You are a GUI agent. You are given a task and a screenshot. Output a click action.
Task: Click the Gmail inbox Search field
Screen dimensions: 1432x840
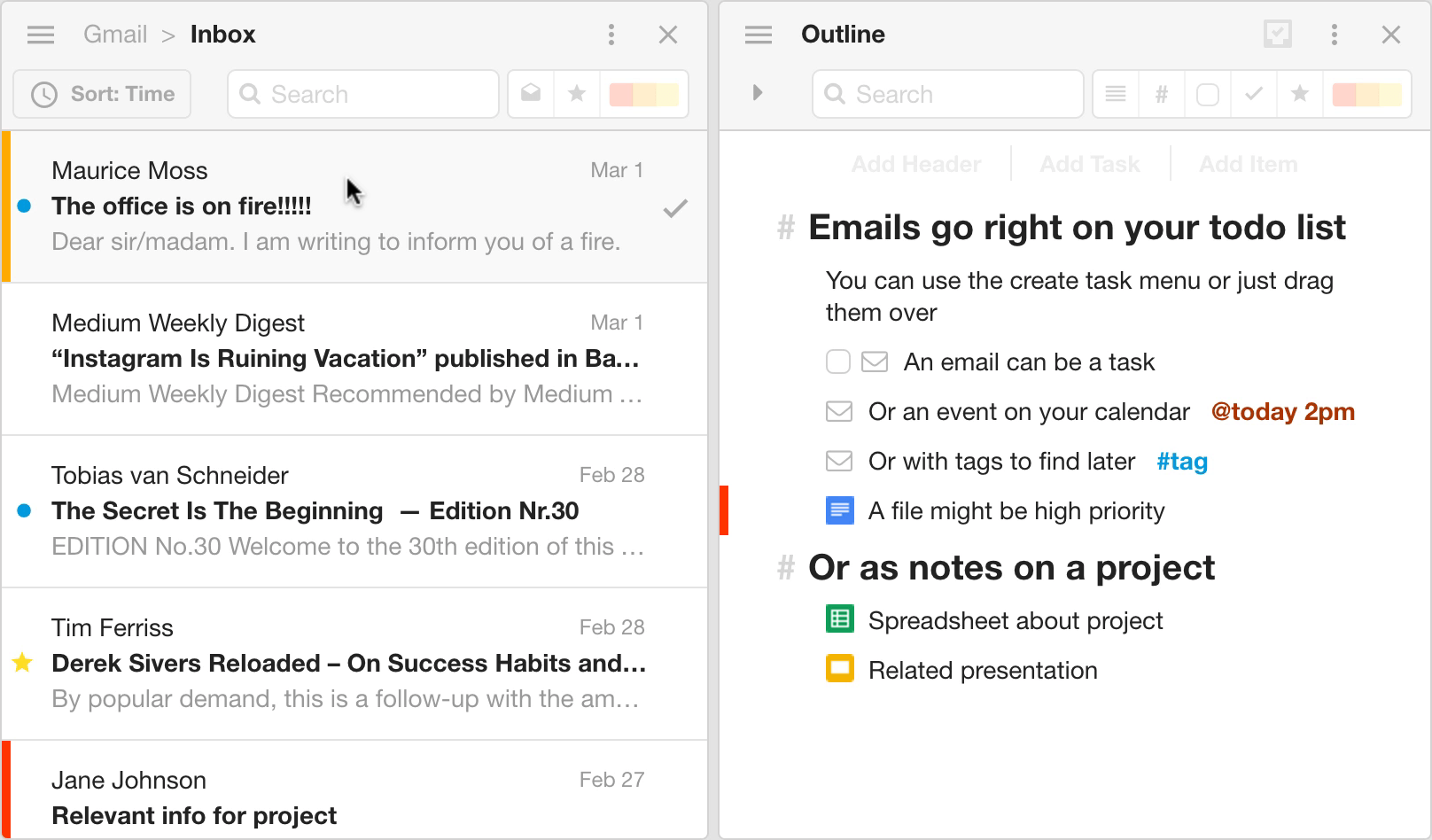tap(363, 94)
